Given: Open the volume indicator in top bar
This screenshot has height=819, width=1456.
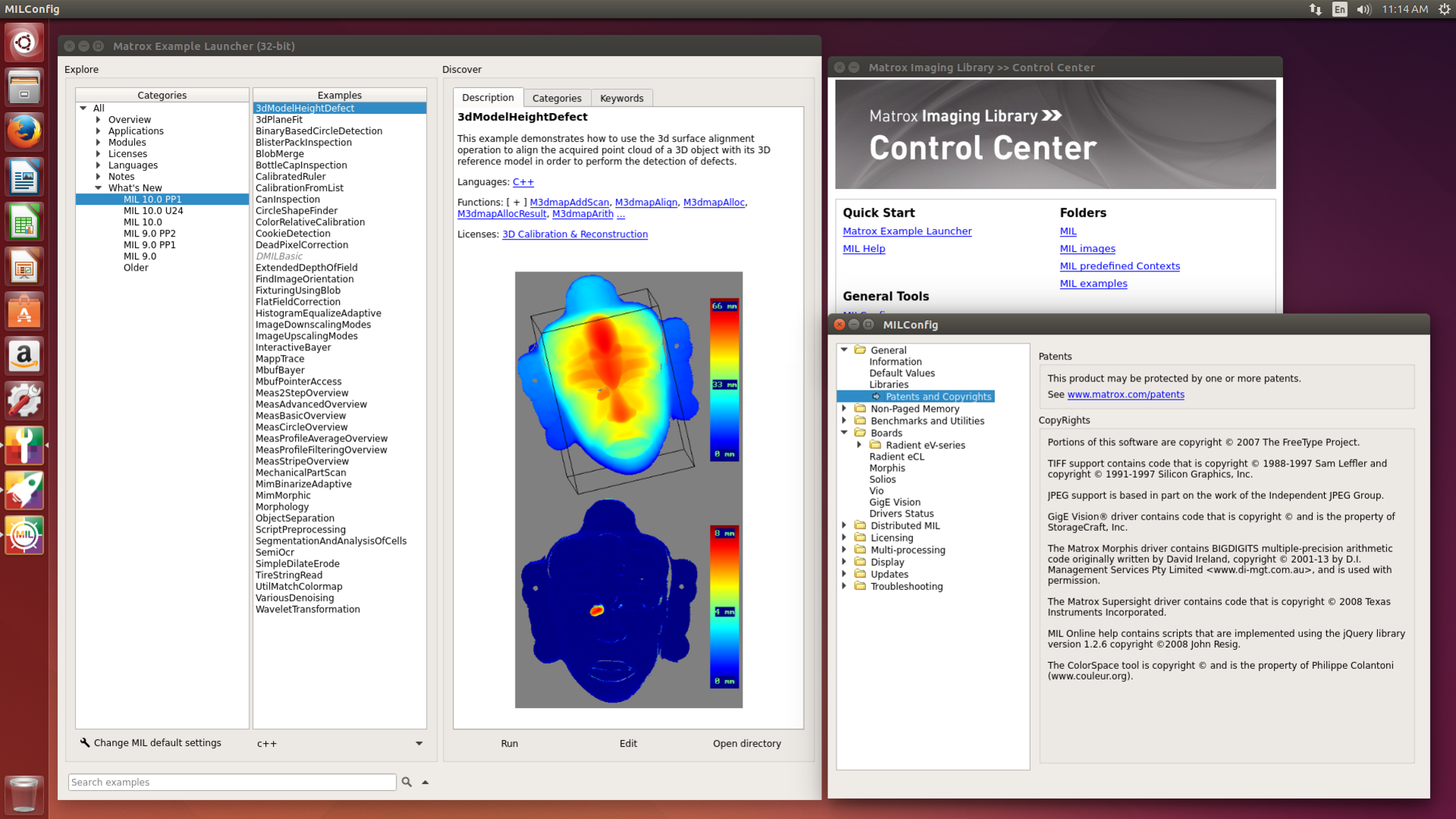Looking at the screenshot, I should click(x=1363, y=9).
